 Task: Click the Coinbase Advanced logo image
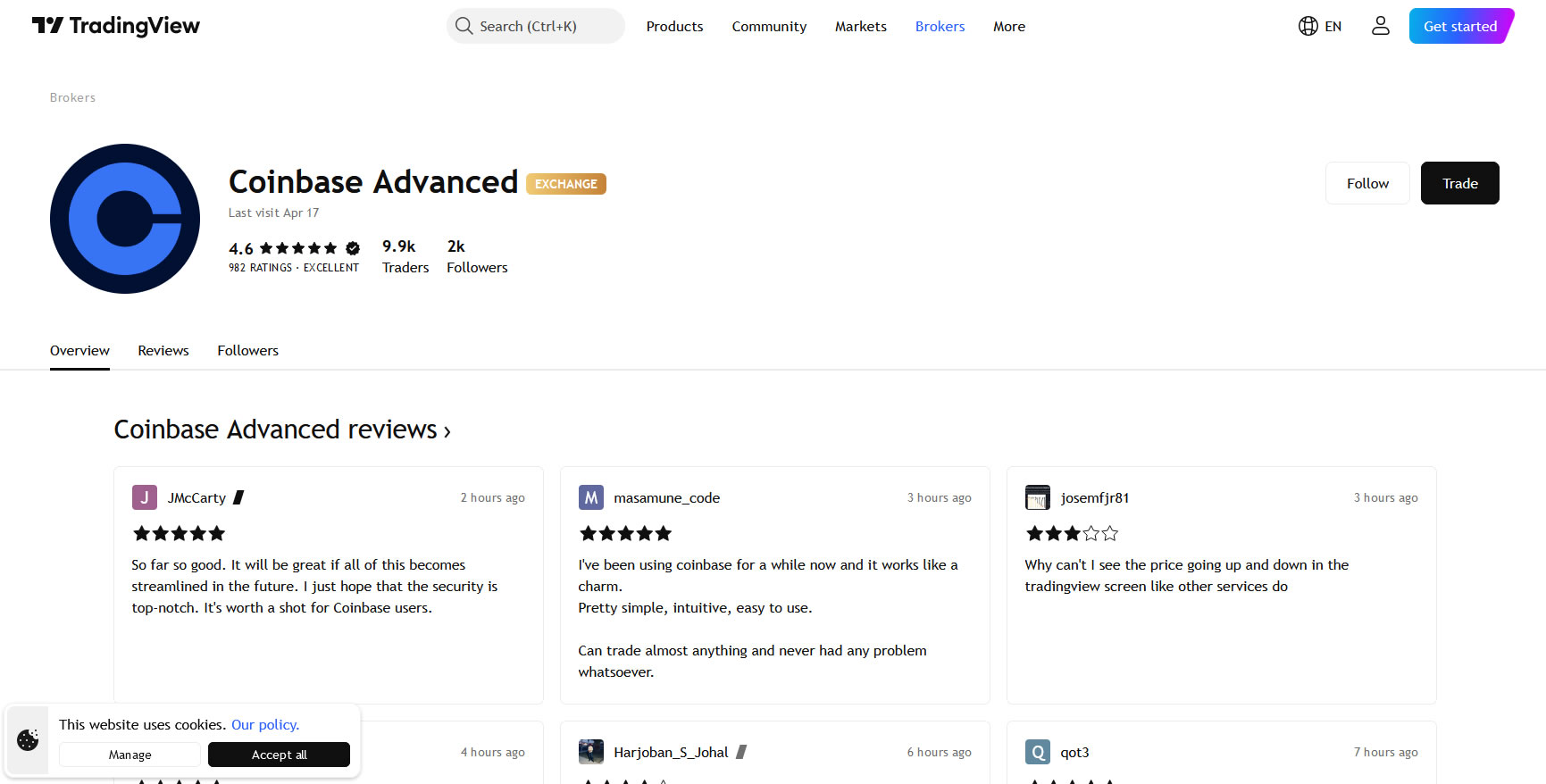(125, 219)
